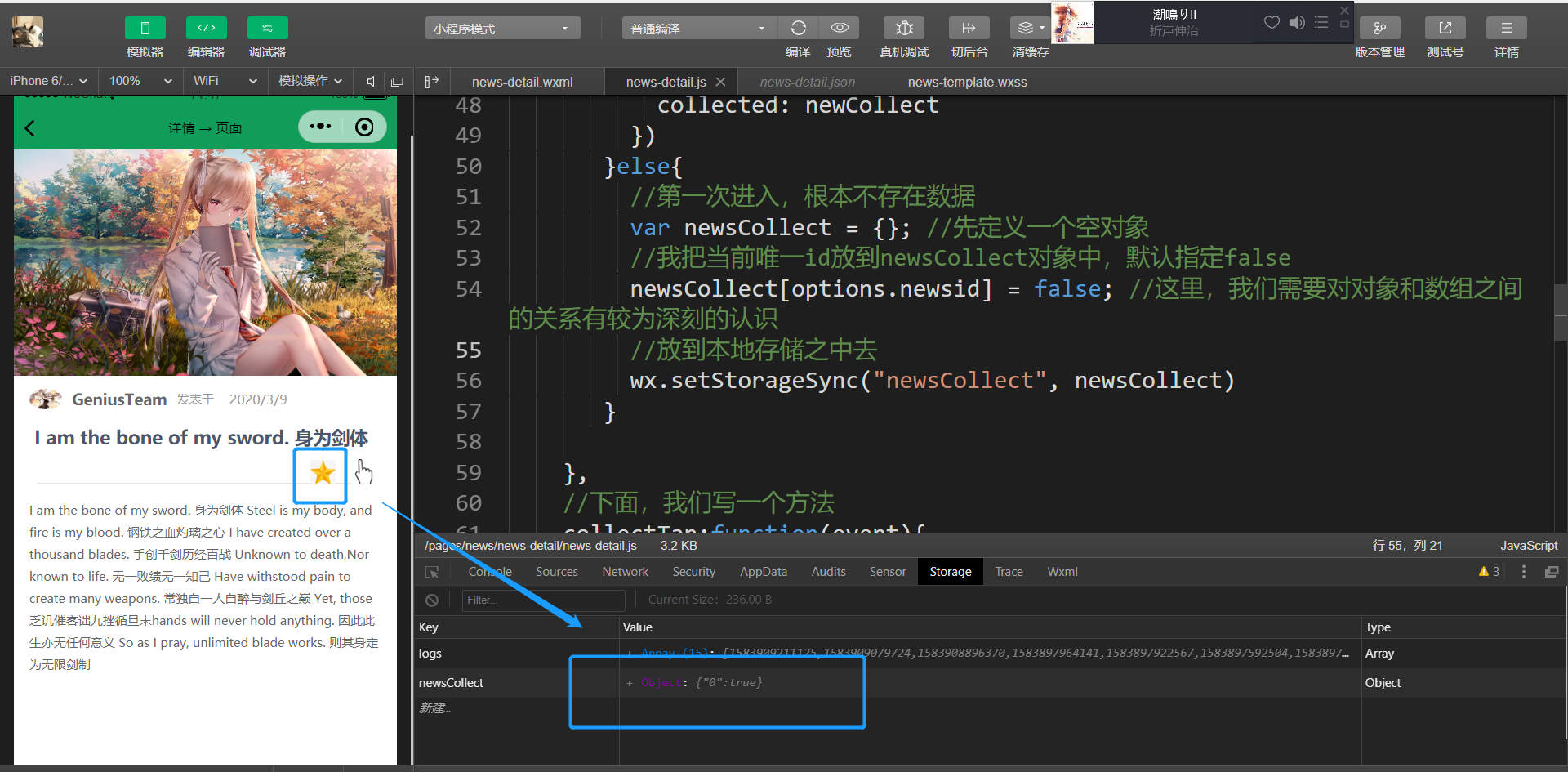The width and height of the screenshot is (1568, 772).
Task: Open the WiFi network dropdown
Action: (x=225, y=81)
